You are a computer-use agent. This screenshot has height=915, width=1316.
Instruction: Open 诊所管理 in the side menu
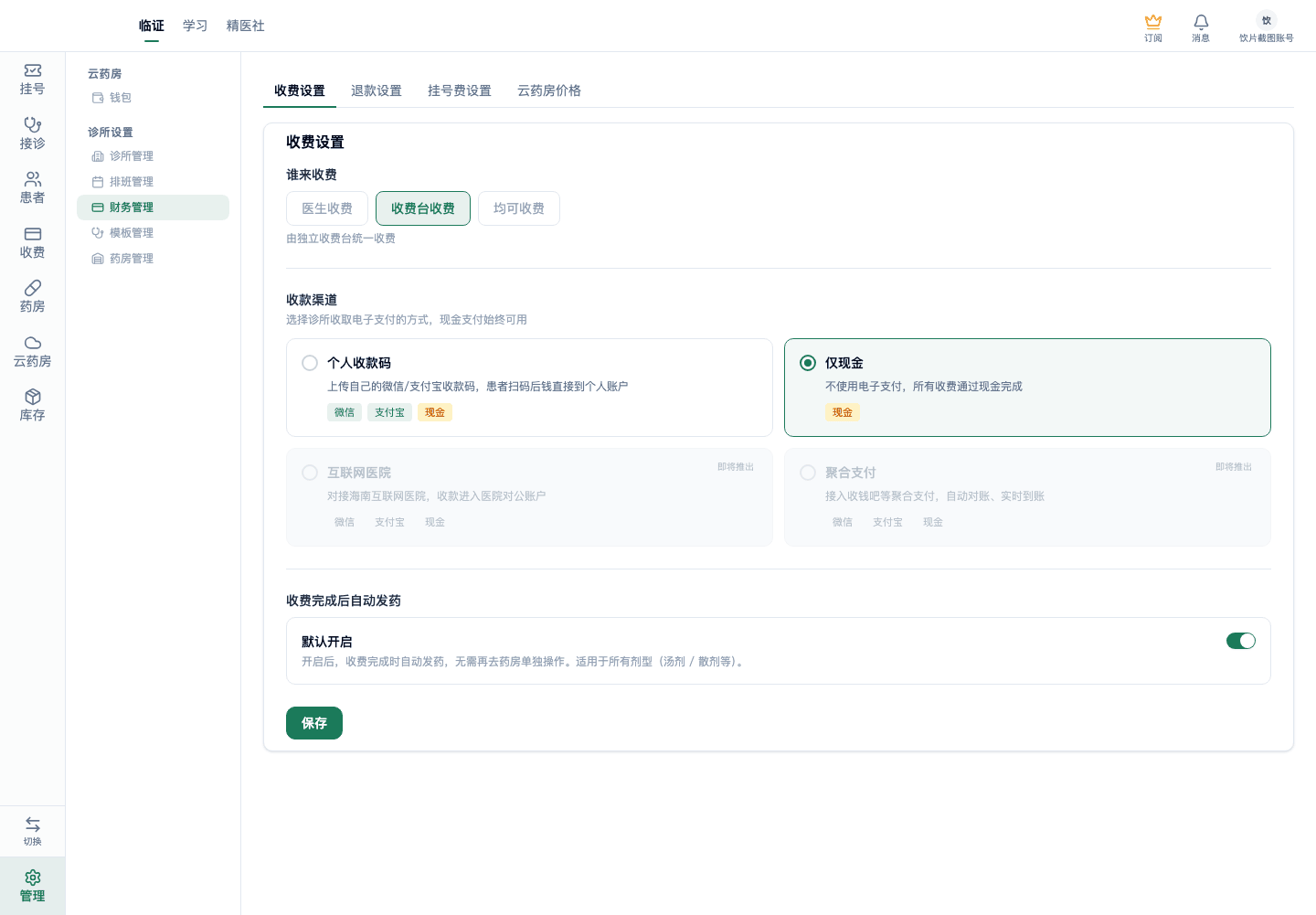pos(153,156)
